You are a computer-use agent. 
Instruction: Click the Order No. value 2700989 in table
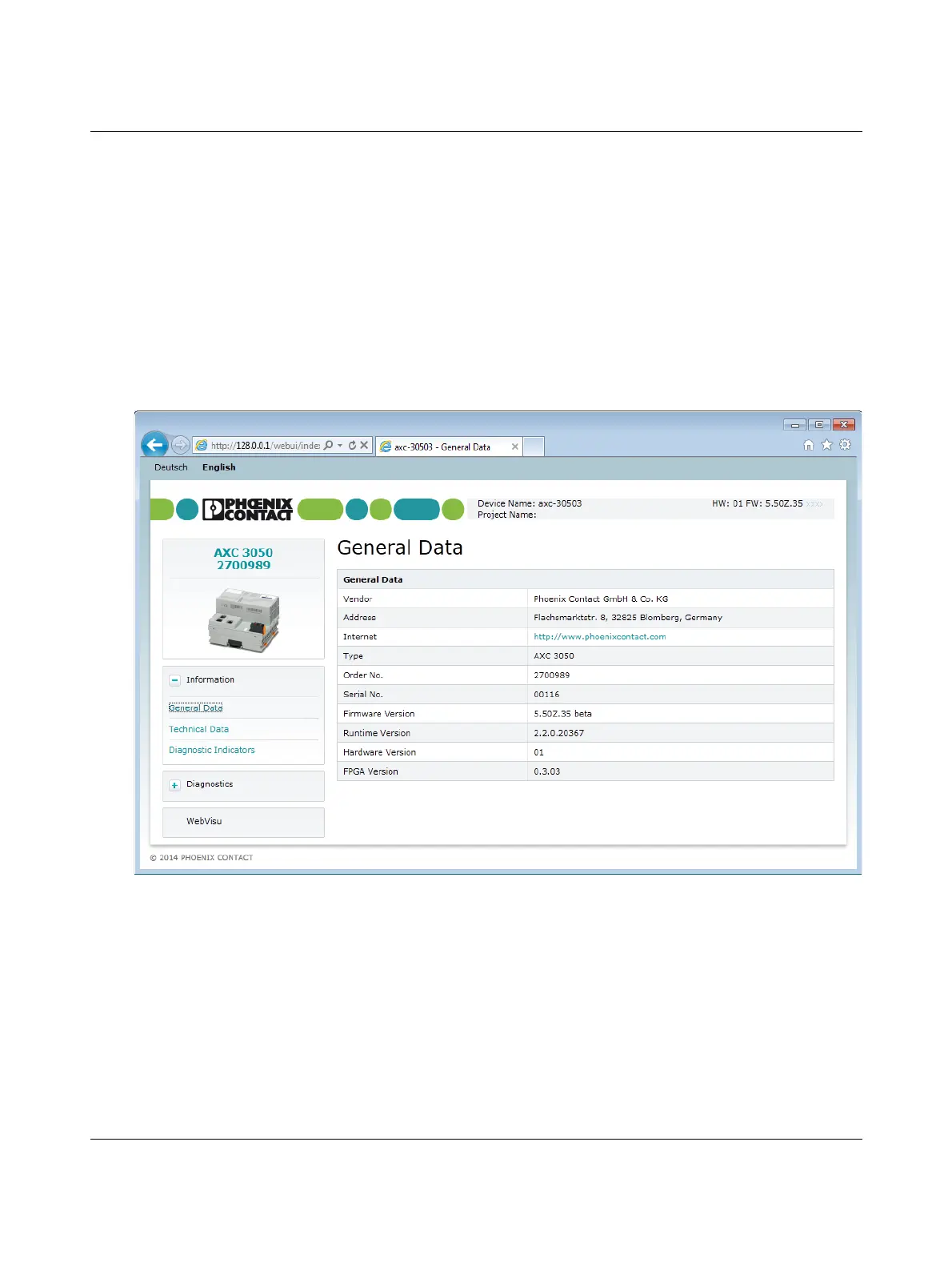point(552,675)
